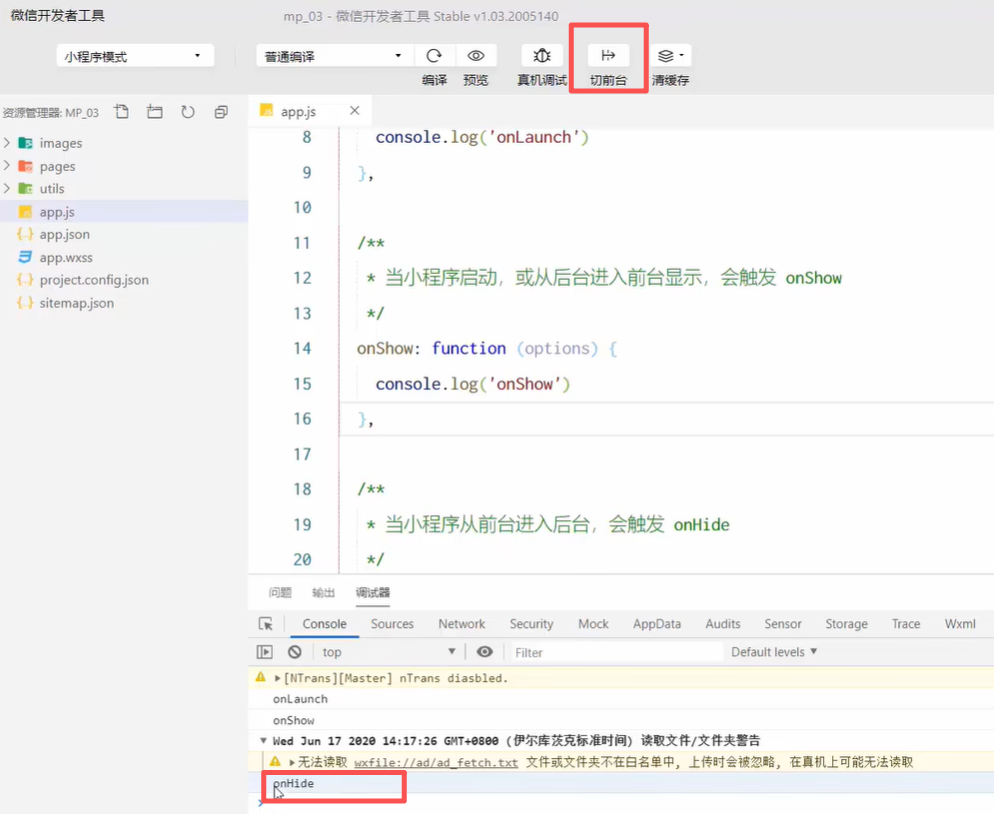Create new file in explorer
Viewport: 994px width, 814px height.
(x=121, y=112)
